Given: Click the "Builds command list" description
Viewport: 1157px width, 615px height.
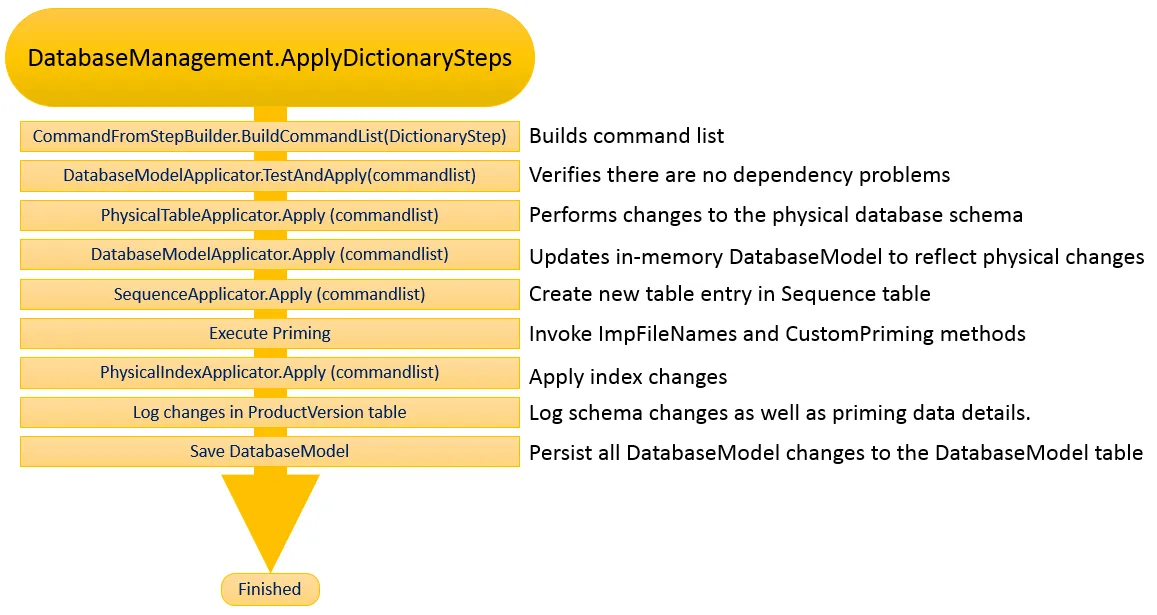Looking at the screenshot, I should (627, 136).
